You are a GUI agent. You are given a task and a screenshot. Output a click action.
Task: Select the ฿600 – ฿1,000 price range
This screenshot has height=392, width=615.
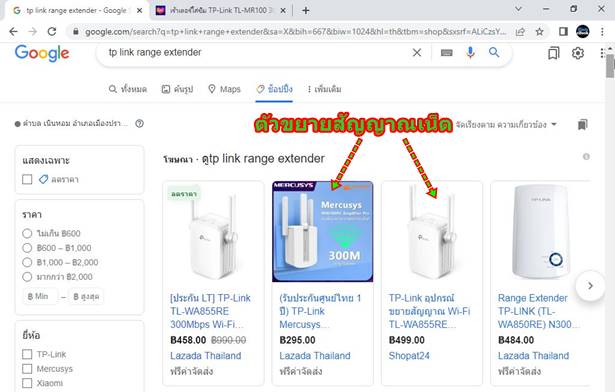pyautogui.click(x=27, y=248)
